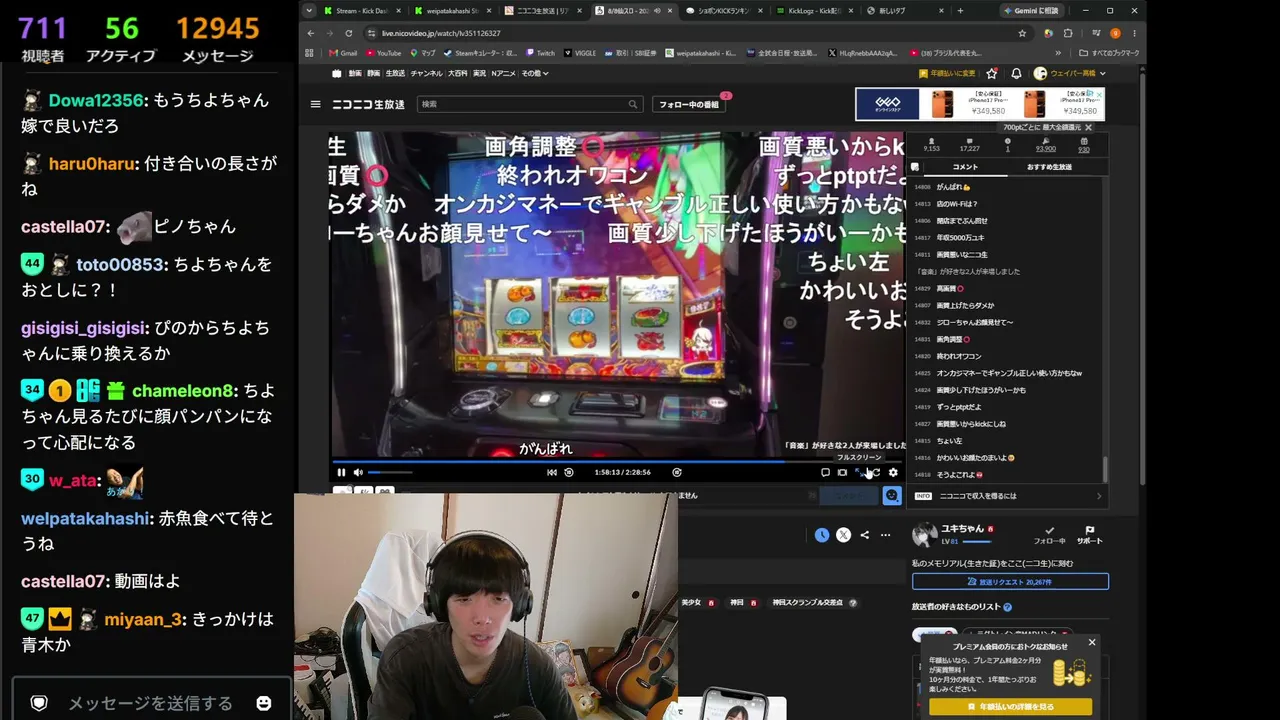Switch to the Stream - Kick Dashboard tab

[362, 11]
